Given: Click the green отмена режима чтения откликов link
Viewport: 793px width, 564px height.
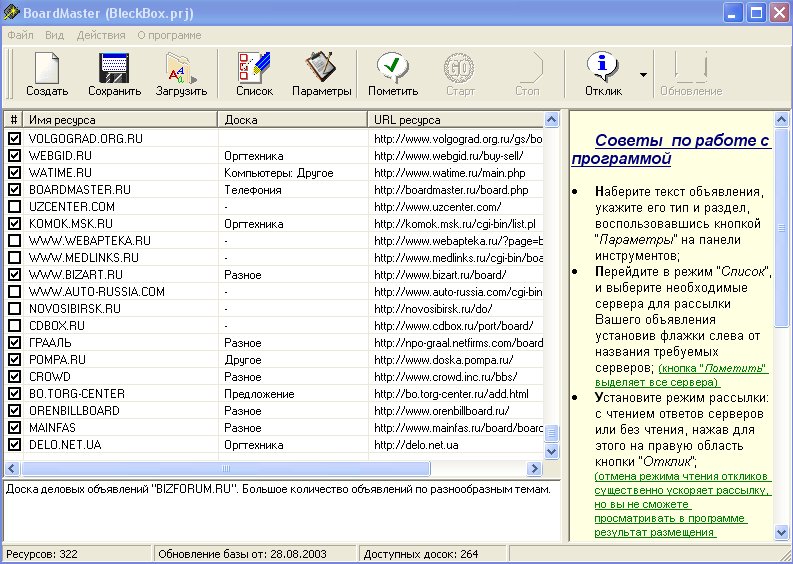Looking at the screenshot, I should (x=683, y=504).
